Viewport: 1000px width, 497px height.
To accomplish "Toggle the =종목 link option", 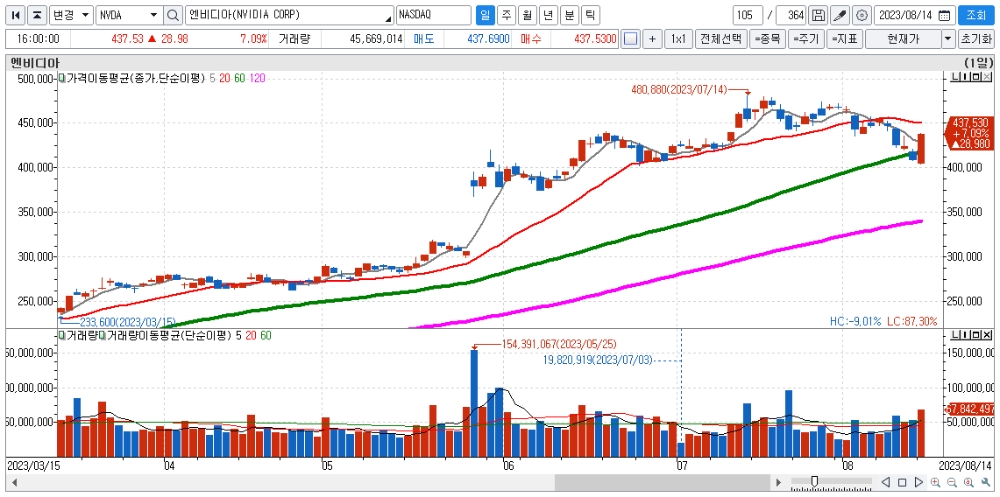I will 767,39.
